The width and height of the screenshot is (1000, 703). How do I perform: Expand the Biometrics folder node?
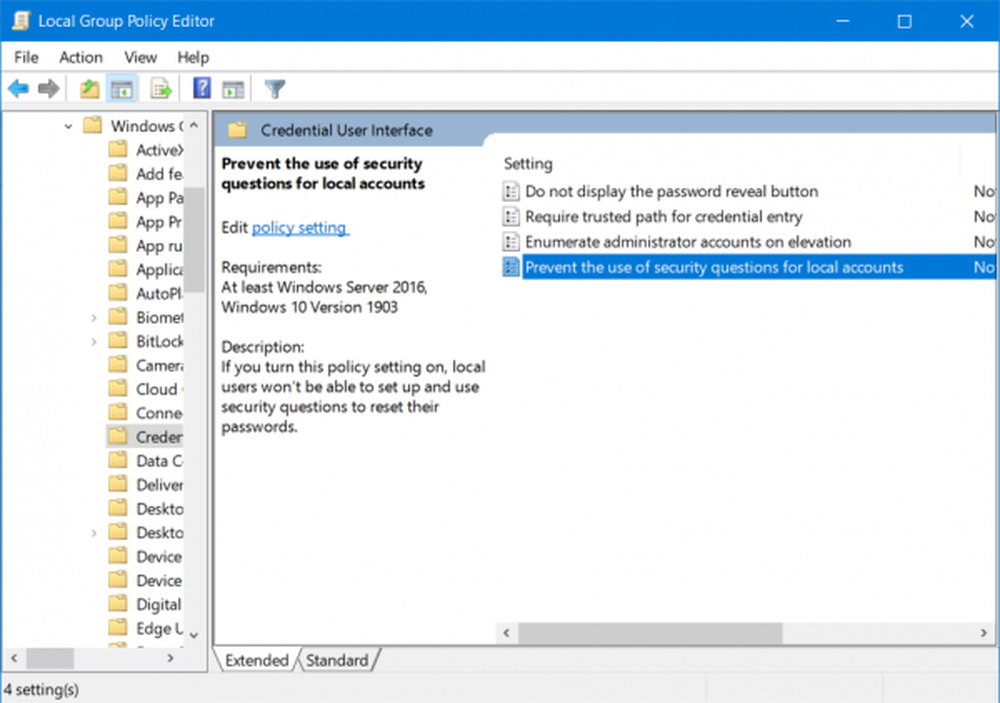click(x=94, y=318)
